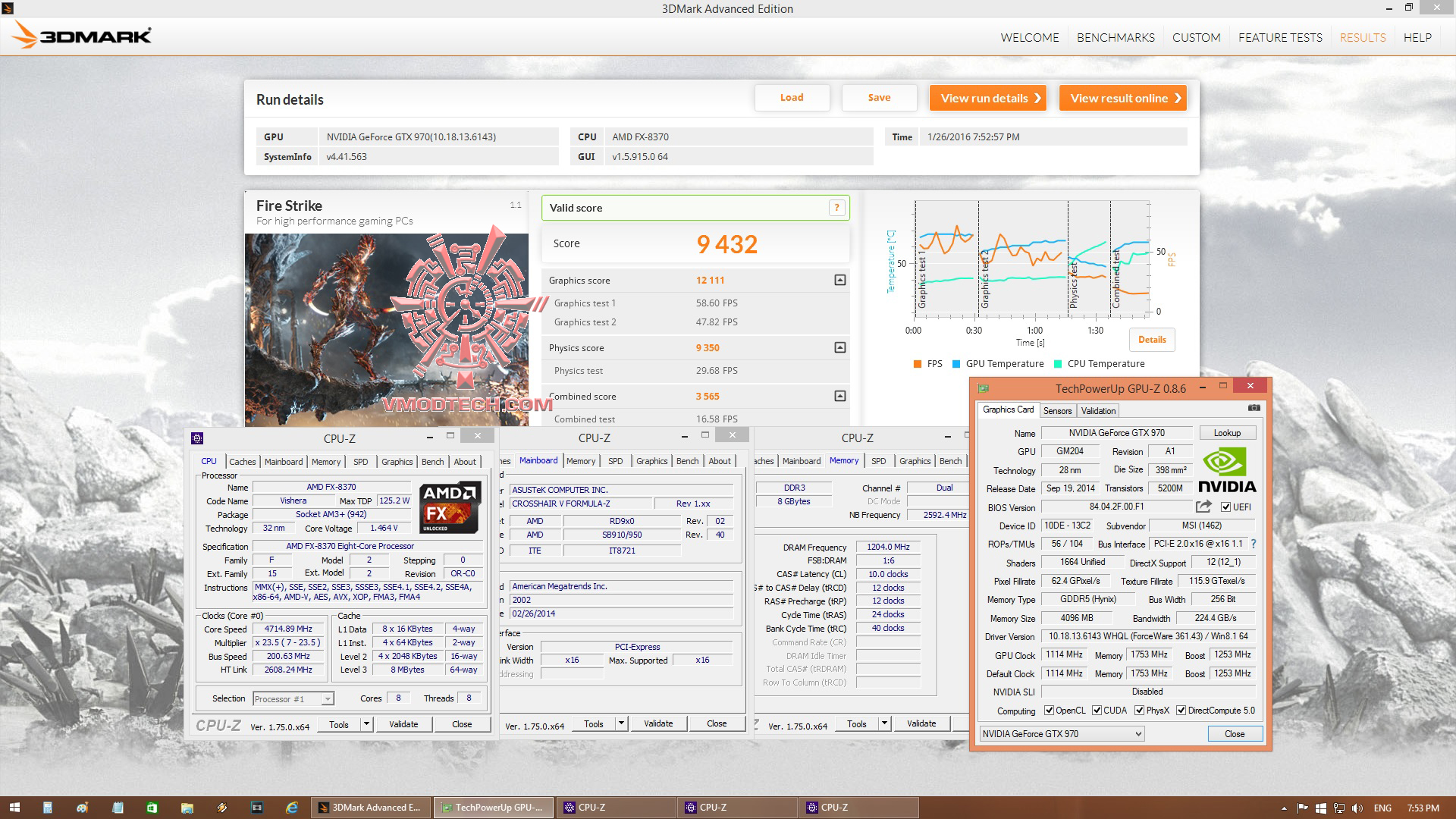Click the Windows Start button
The height and width of the screenshot is (819, 1456).
14,808
